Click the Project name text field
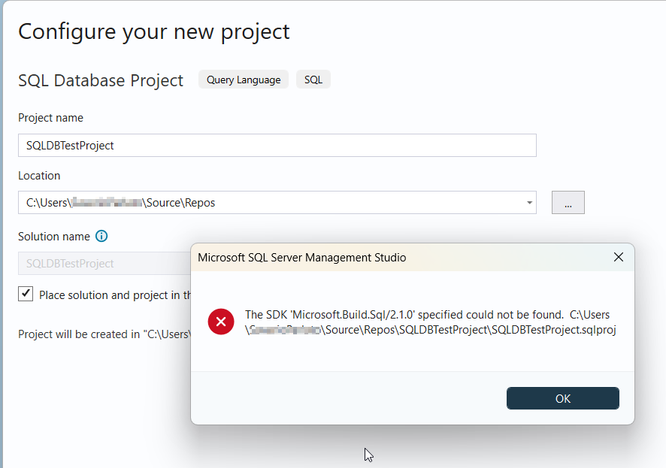 [x=277, y=145]
